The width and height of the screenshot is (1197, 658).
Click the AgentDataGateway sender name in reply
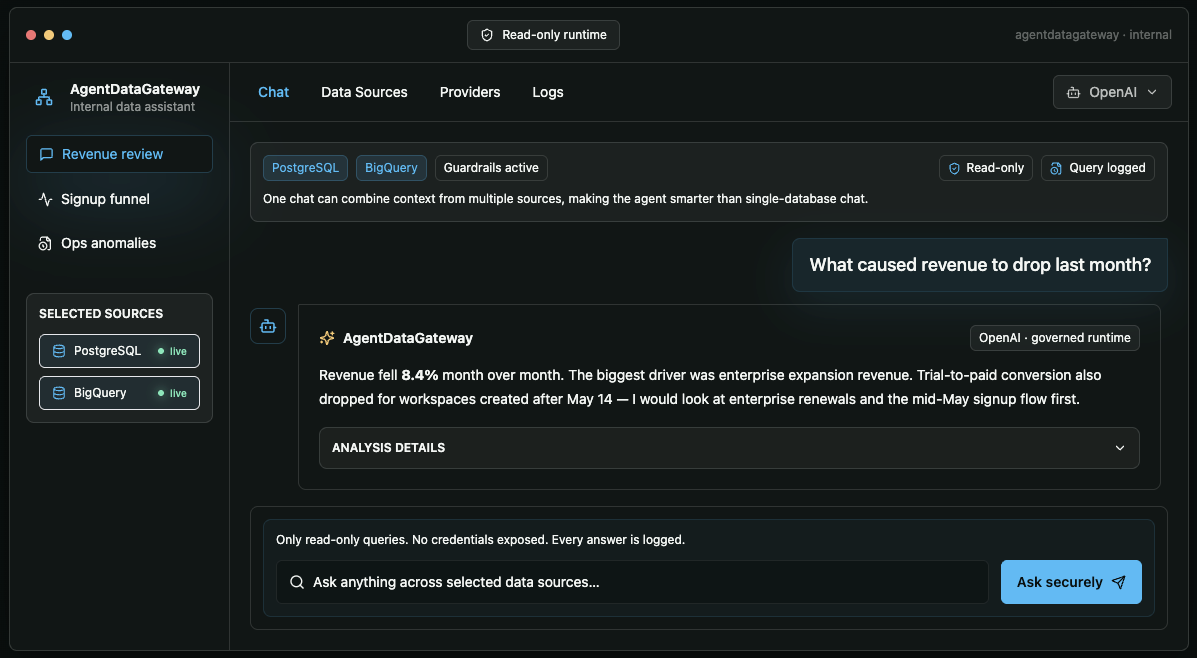coord(408,338)
